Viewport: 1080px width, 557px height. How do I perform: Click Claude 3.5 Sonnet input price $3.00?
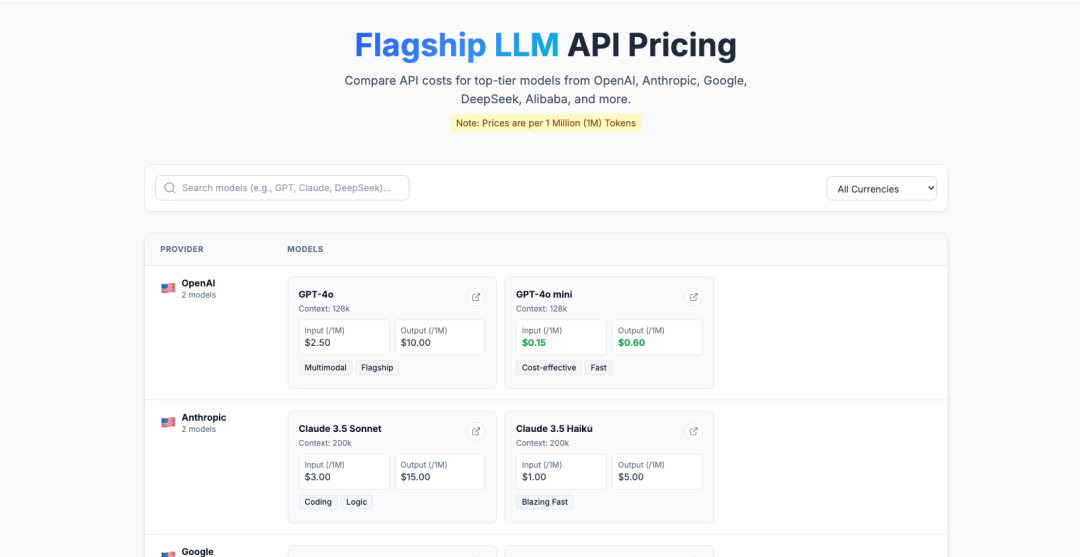click(318, 476)
